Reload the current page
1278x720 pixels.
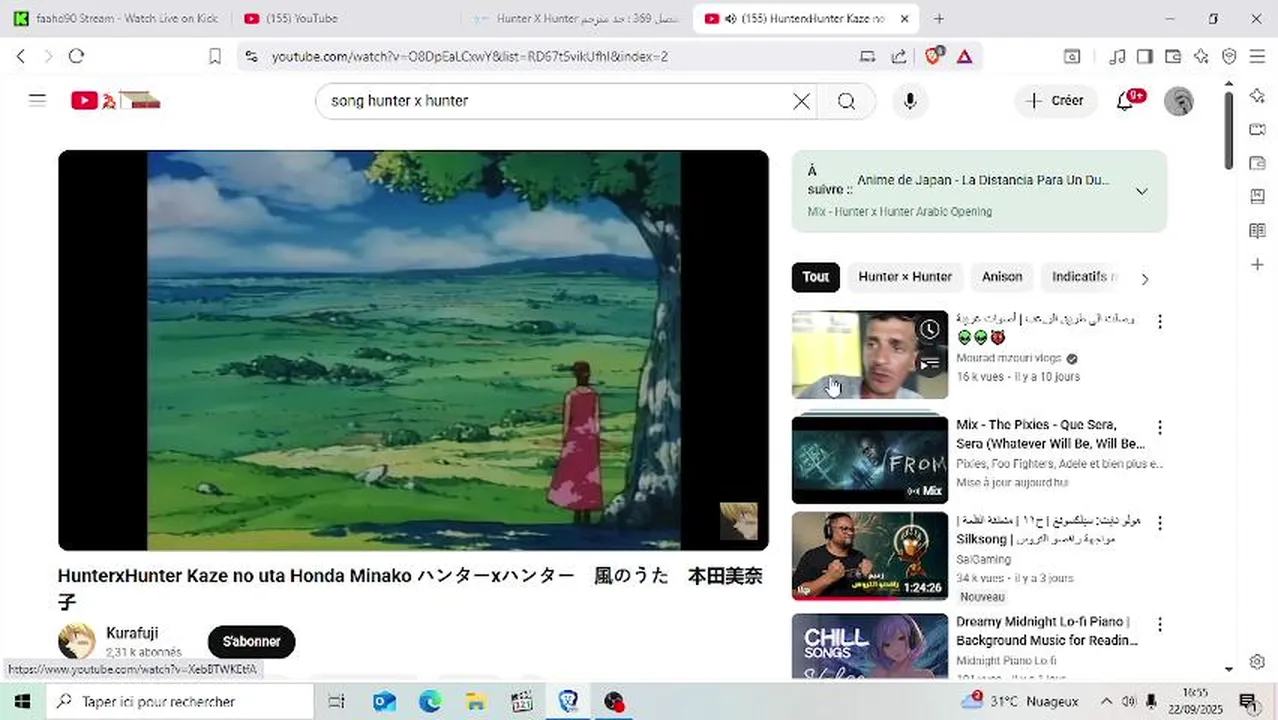click(77, 57)
